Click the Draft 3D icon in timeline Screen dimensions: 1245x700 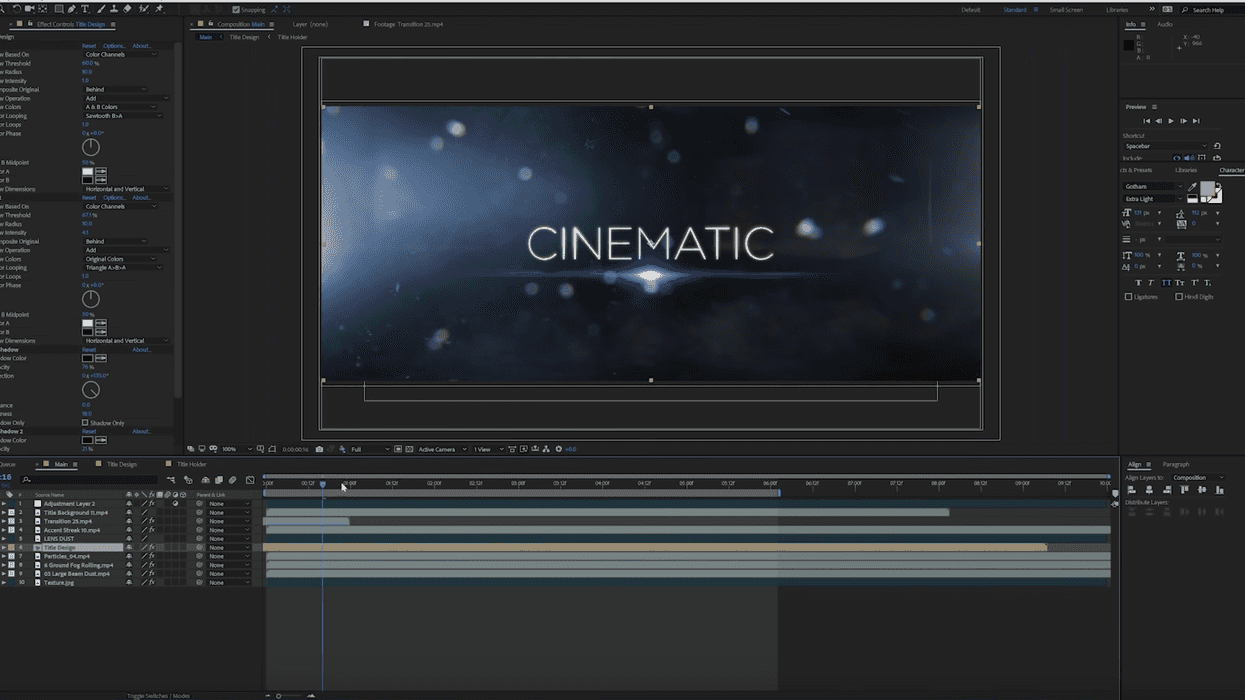click(x=188, y=480)
